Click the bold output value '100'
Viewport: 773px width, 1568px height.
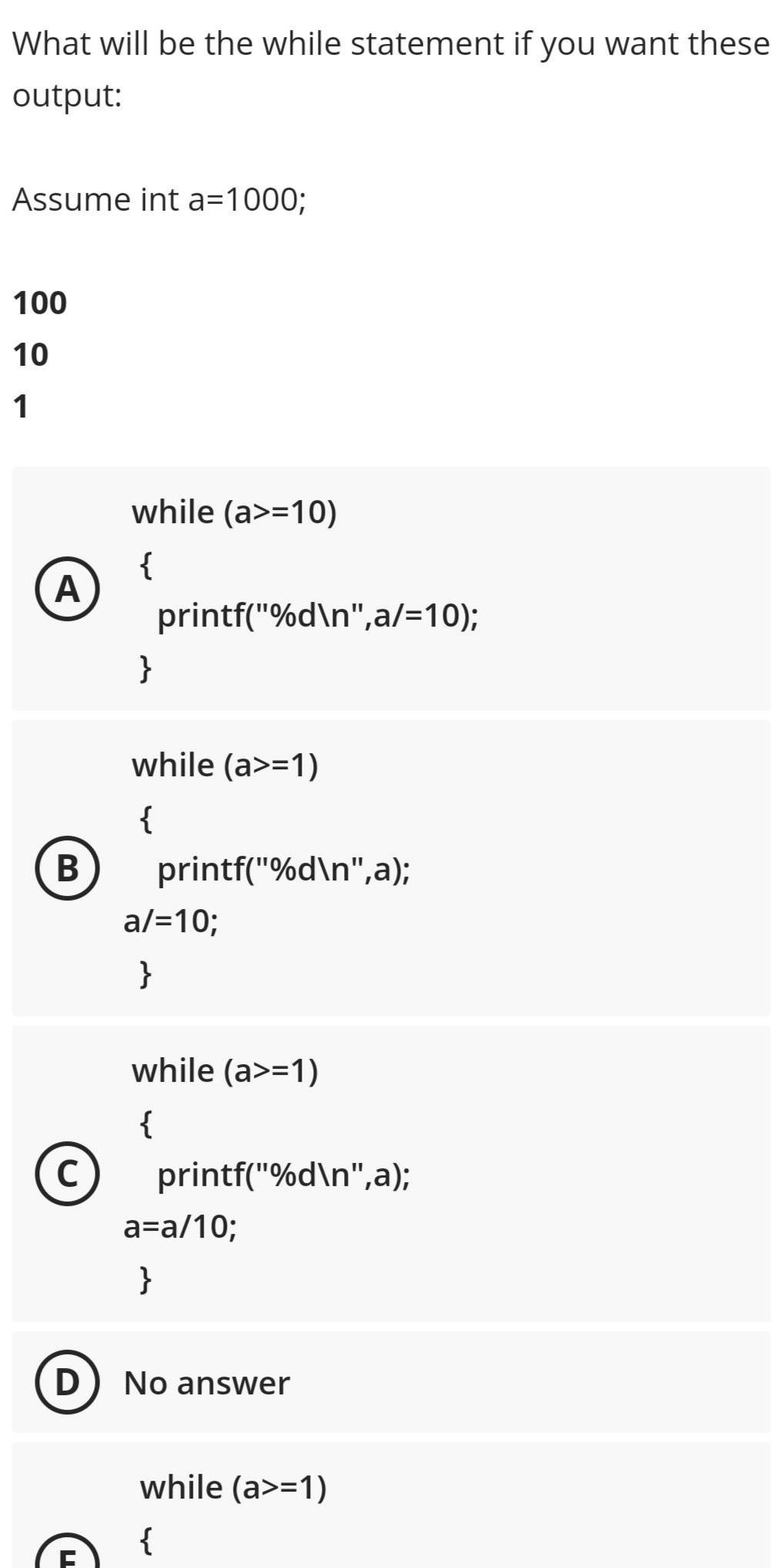(x=39, y=302)
